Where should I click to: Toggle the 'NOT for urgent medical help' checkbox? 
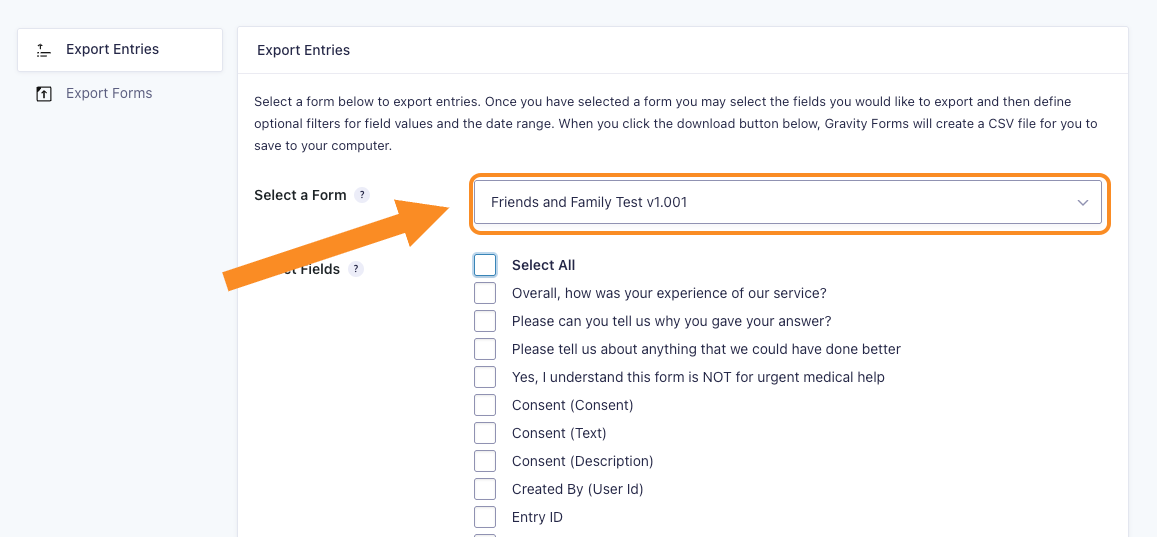(485, 377)
